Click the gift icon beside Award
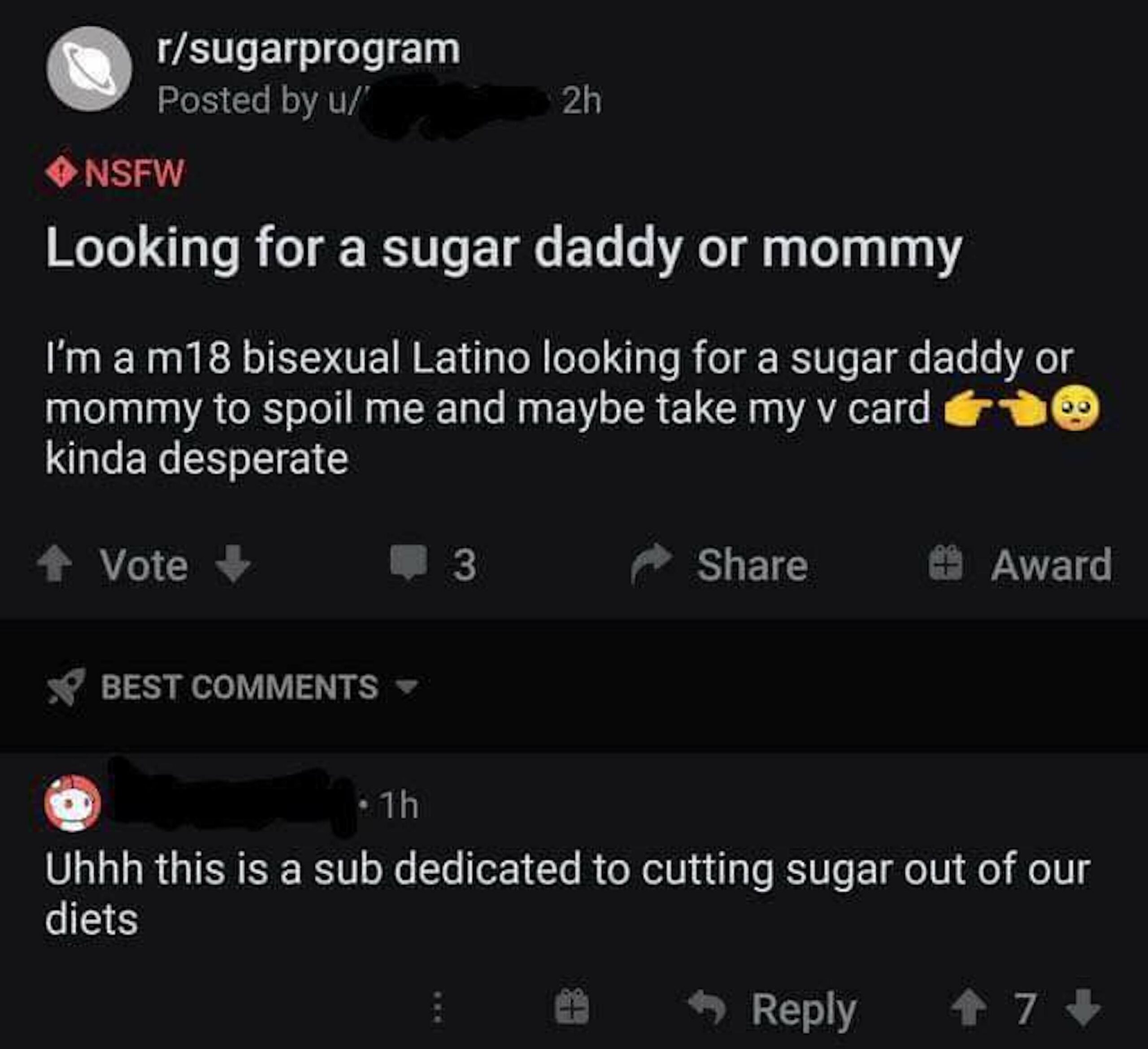 pos(946,564)
